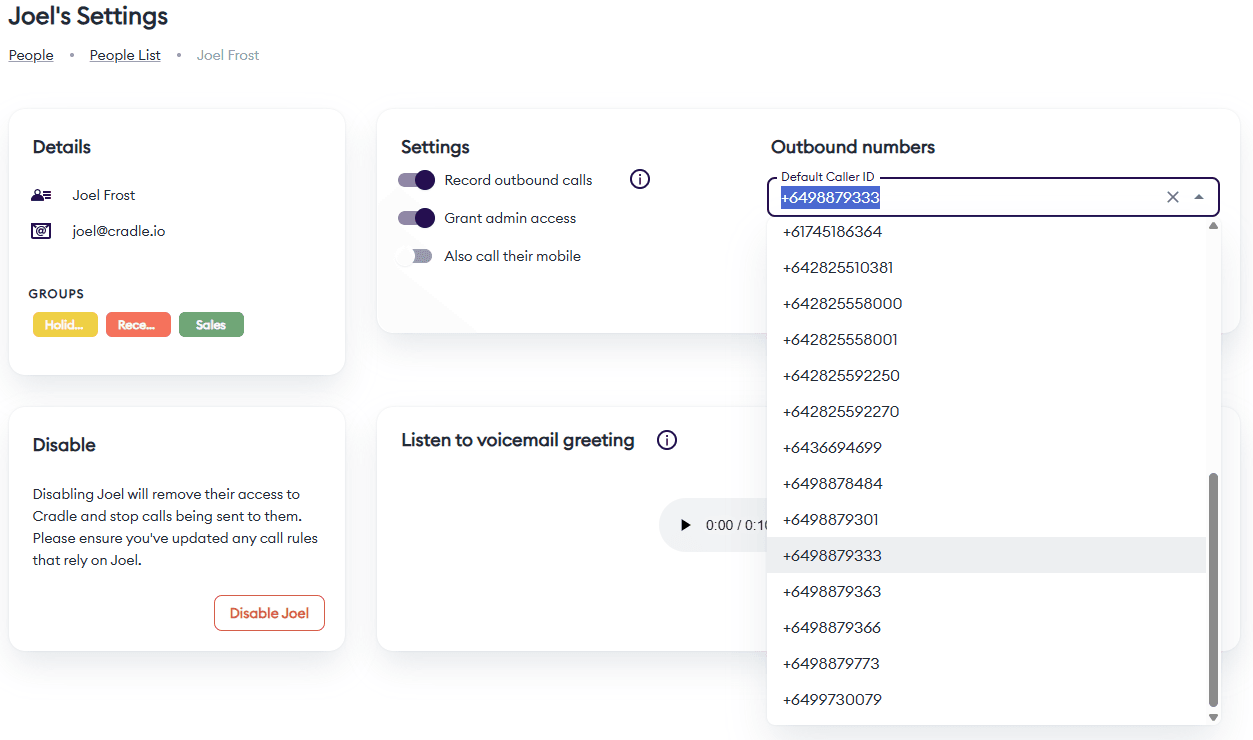The image size is (1253, 740).
Task: Play the voicemail greeting audio
Action: (685, 525)
